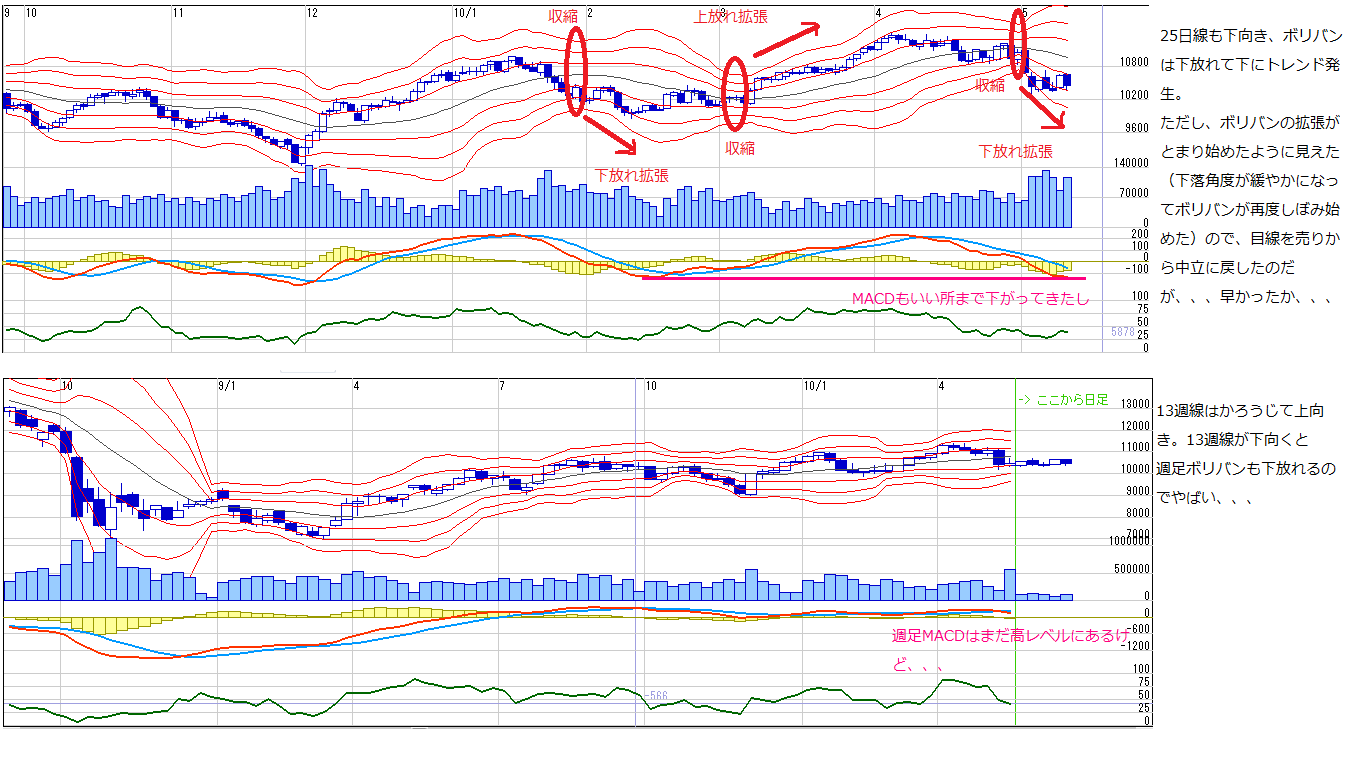Click the pink horizontal line in MACD panel
The image size is (1366, 768).
click(x=862, y=278)
